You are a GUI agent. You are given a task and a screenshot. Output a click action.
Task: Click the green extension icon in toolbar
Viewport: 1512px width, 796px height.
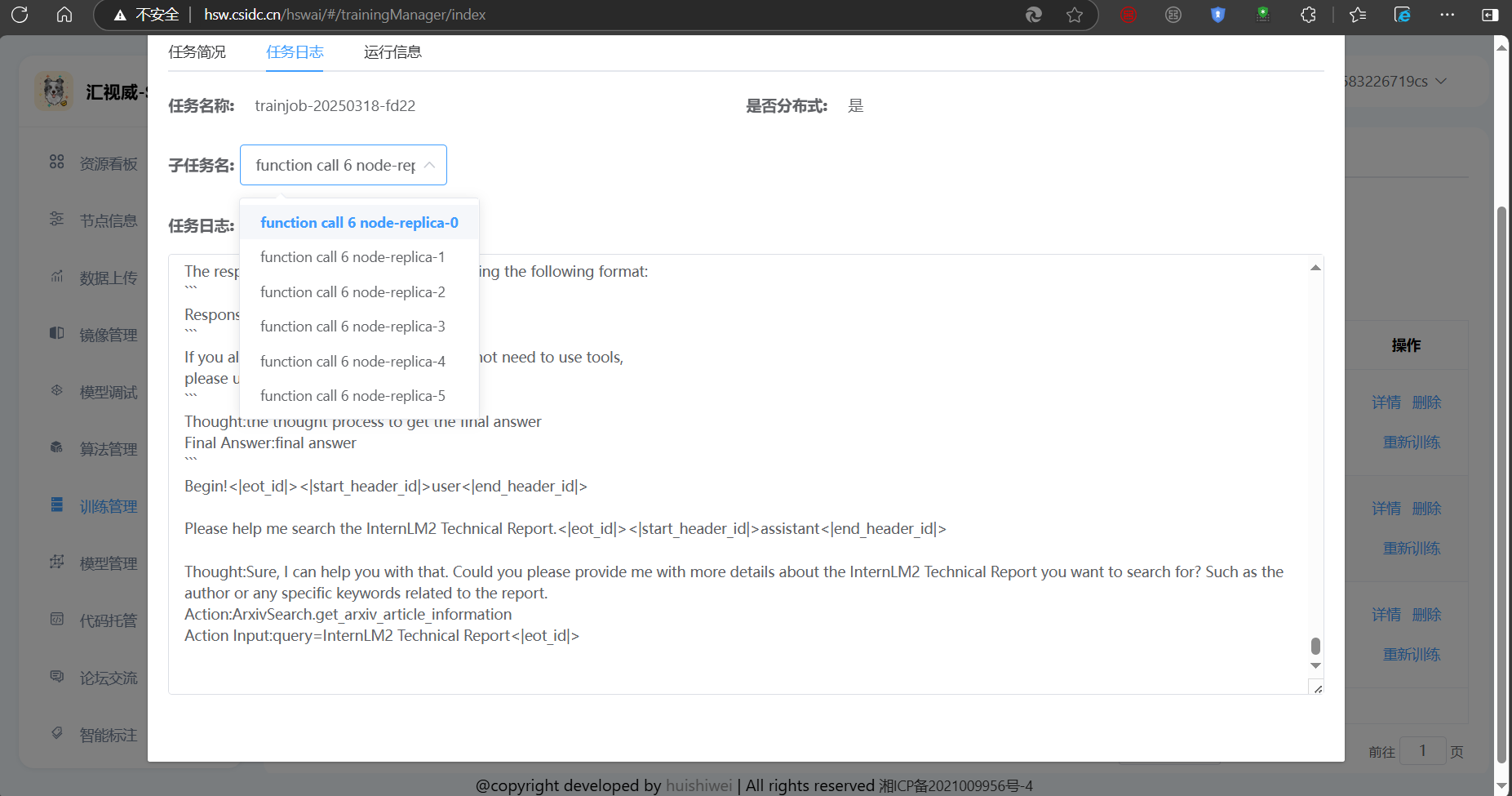point(1262,15)
